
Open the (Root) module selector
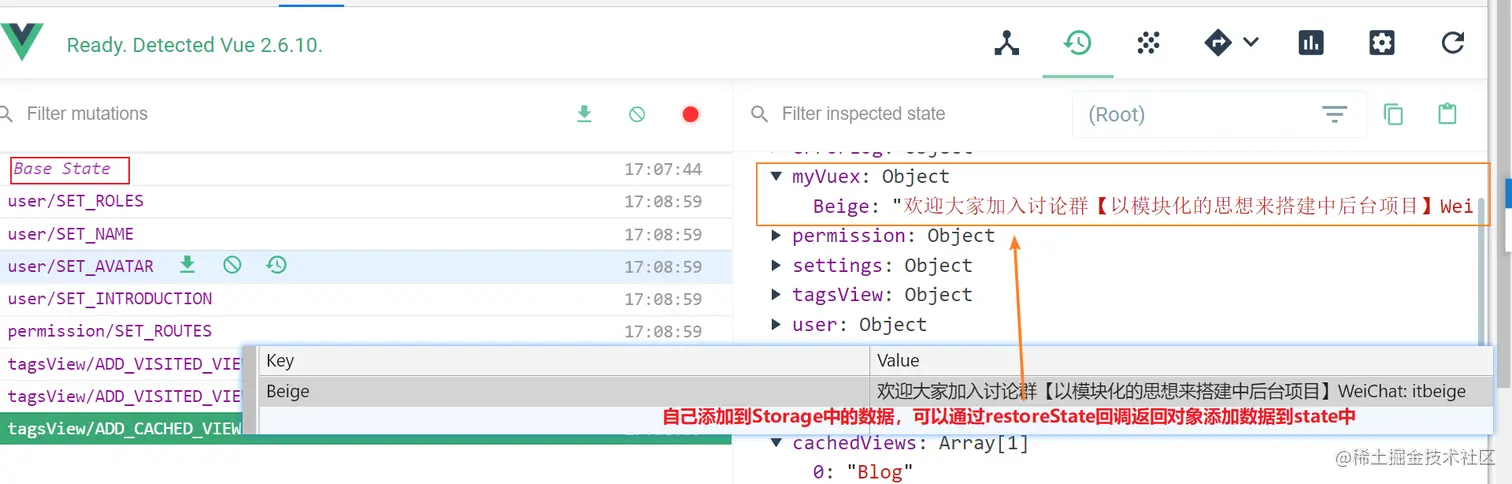click(x=1218, y=114)
